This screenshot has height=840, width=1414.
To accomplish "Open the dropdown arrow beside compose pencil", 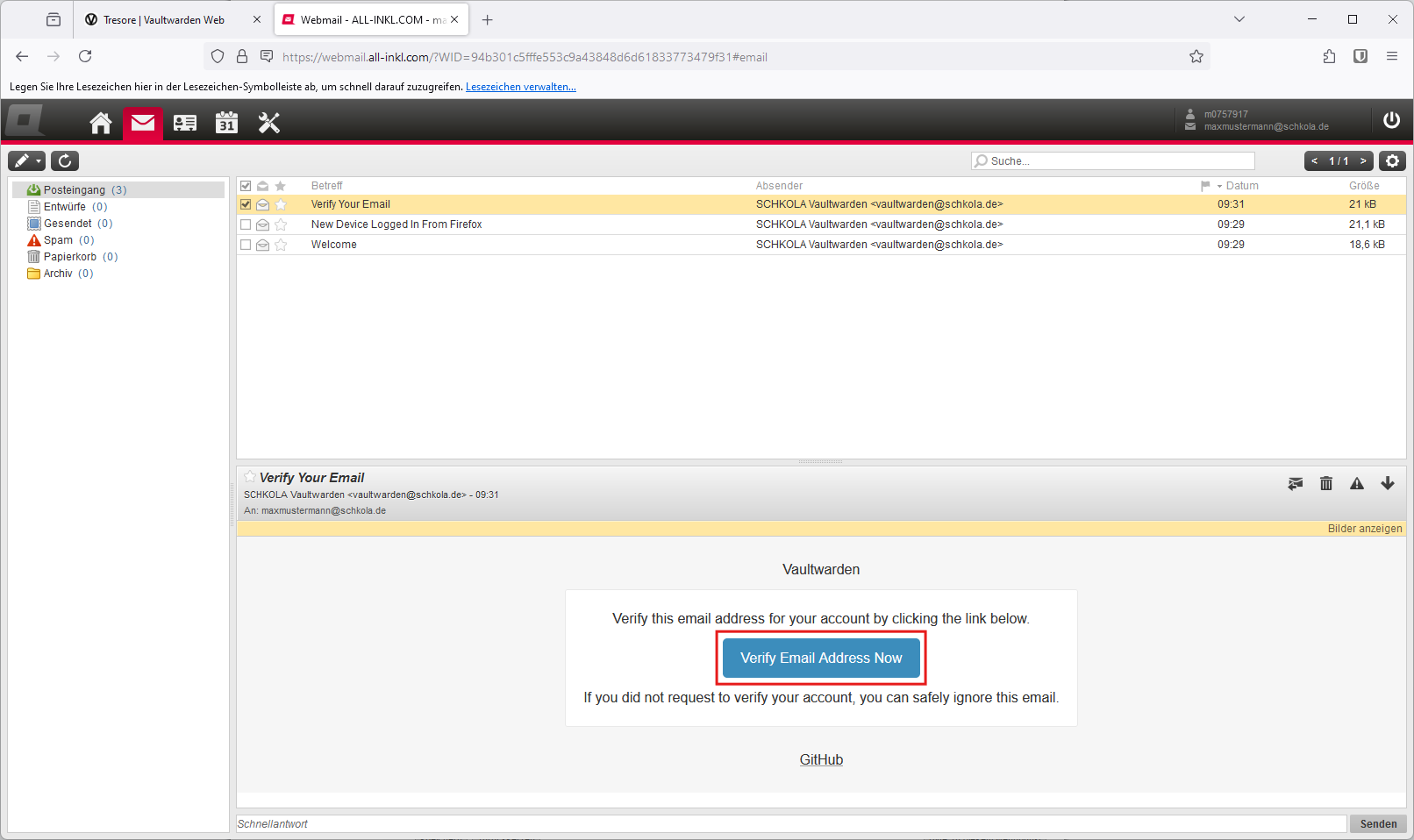I will (39, 160).
